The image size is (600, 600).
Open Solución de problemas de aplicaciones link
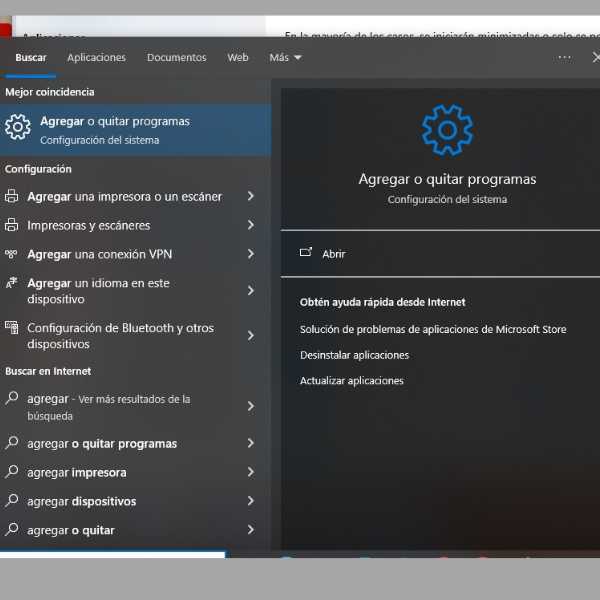coord(432,329)
